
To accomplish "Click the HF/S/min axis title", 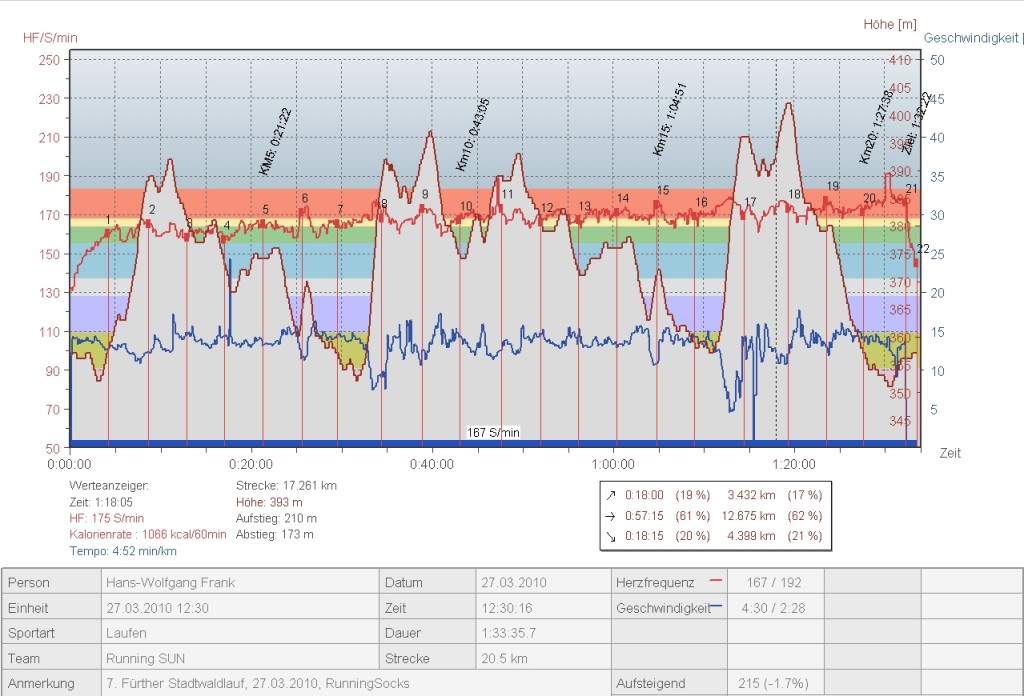I will [x=50, y=37].
